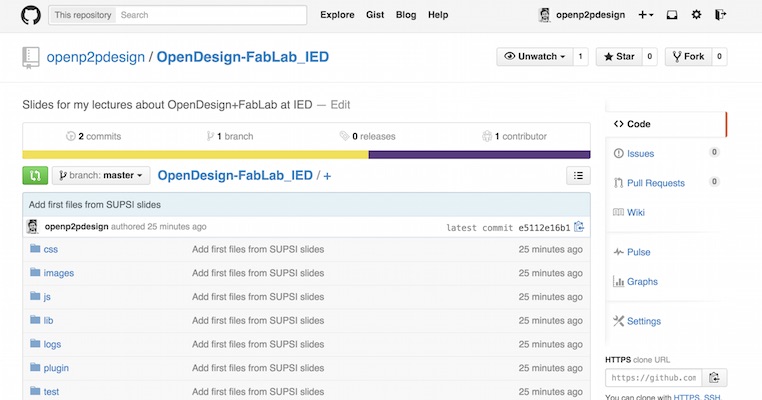The height and width of the screenshot is (400, 762).
Task: Copy the clone URL to clipboard
Action: pos(714,378)
